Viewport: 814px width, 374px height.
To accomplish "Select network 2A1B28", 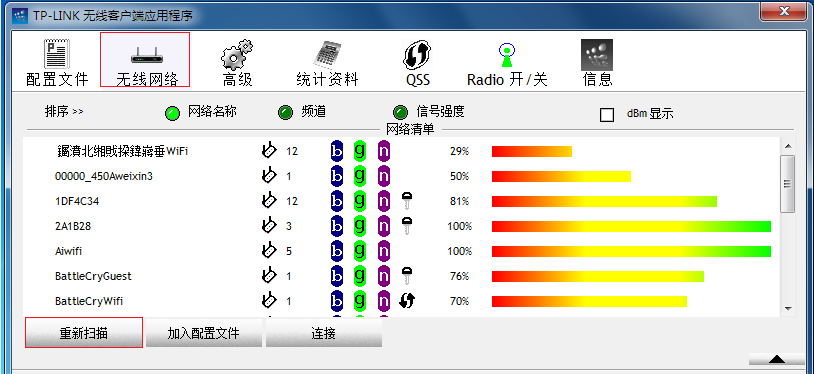I will coord(73,226).
